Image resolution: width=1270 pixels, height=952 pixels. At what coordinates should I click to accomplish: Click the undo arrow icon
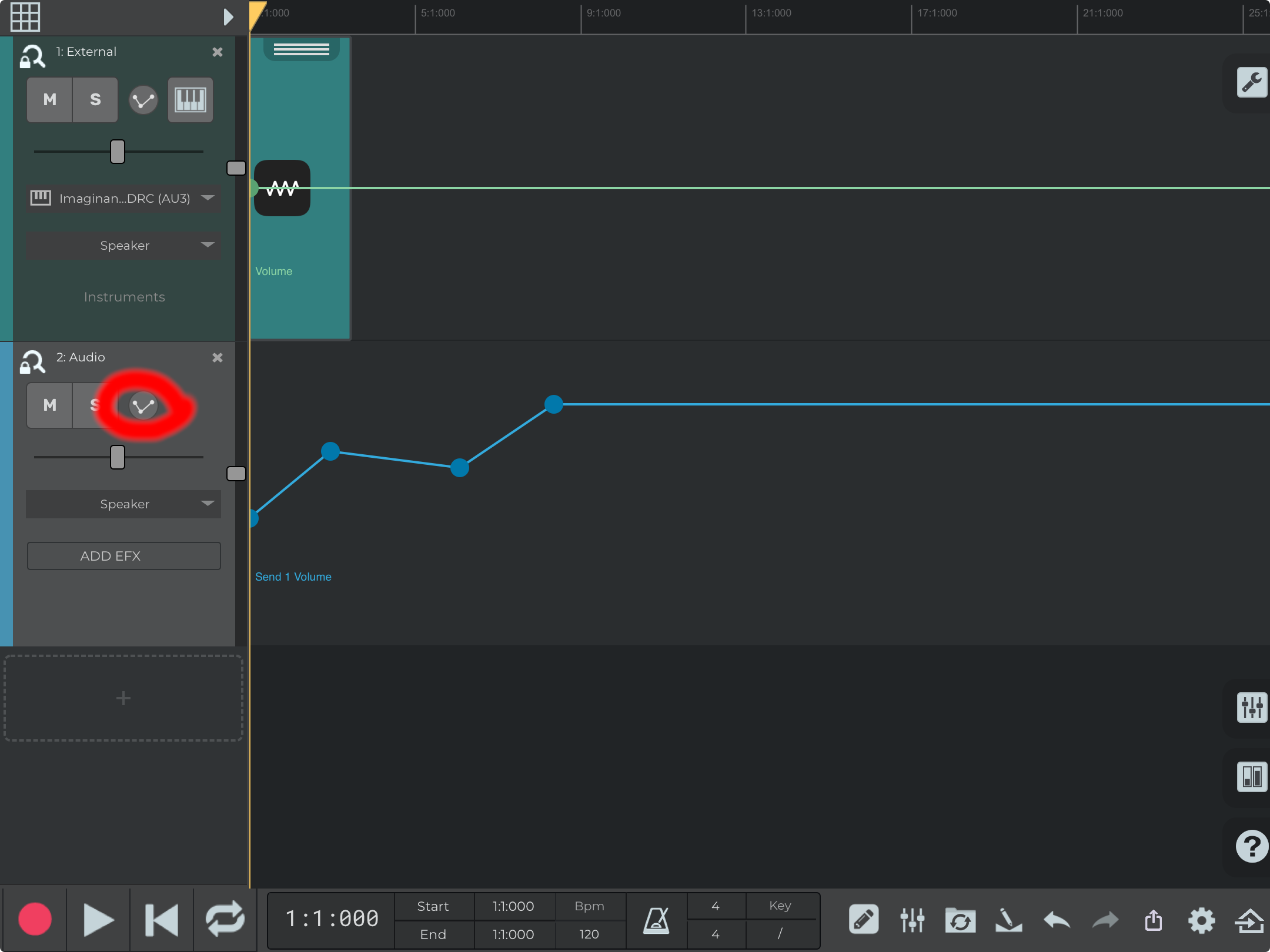click(x=1057, y=920)
